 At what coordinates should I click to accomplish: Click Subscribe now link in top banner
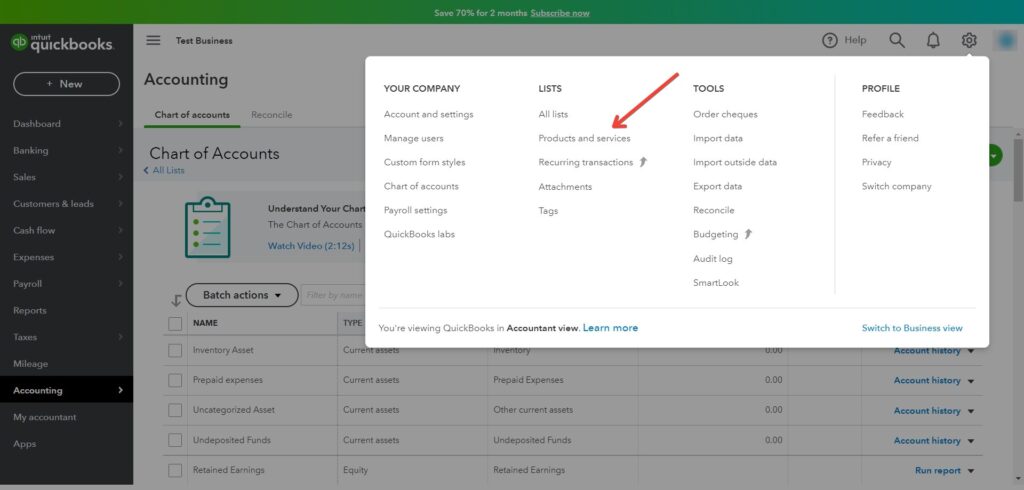pos(560,13)
